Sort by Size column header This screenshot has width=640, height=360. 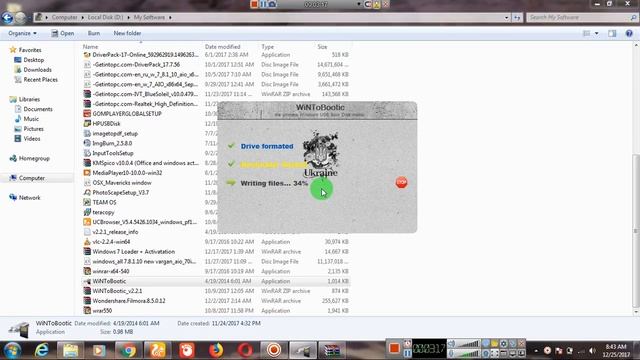pos(322,47)
